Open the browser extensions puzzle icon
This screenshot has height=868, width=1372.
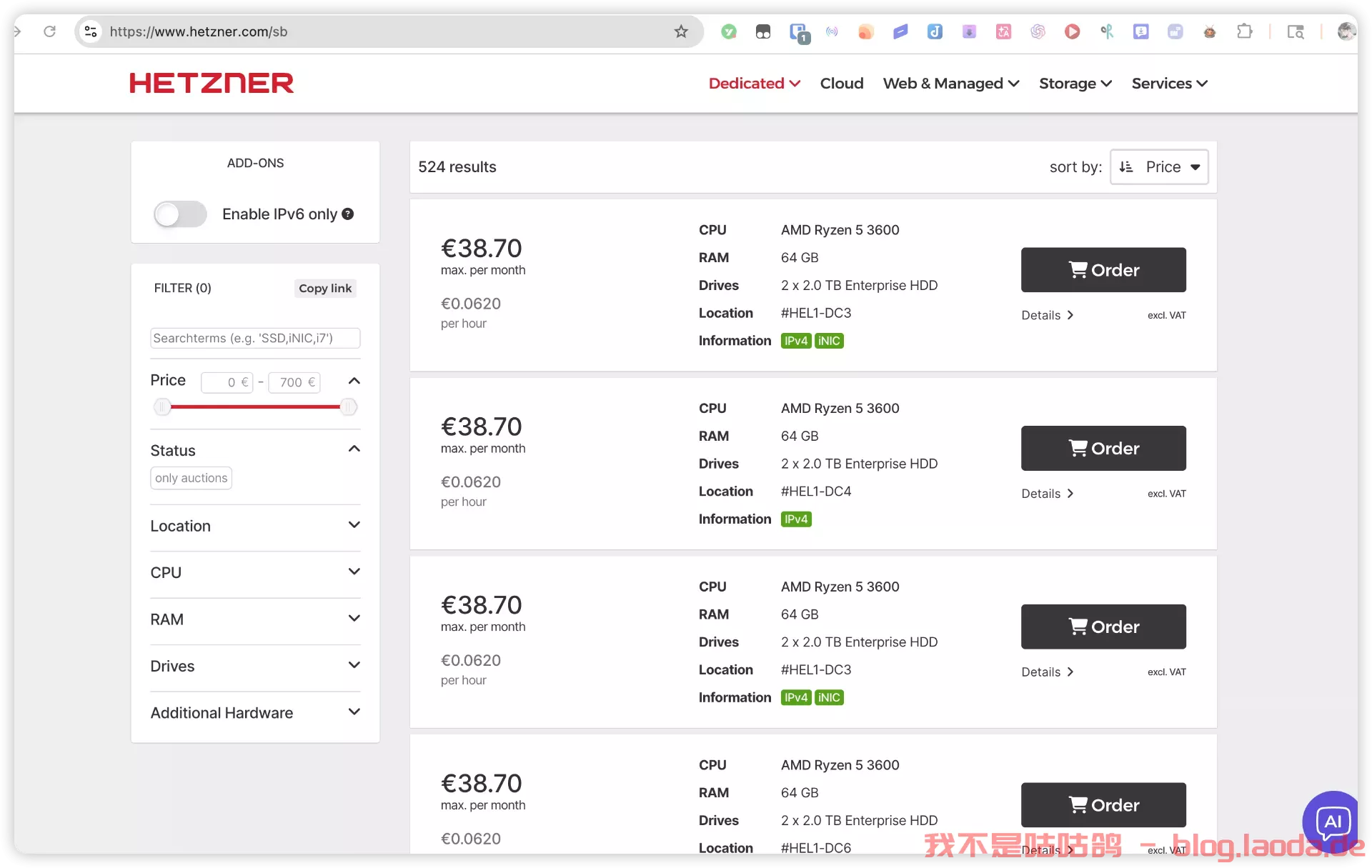[x=1244, y=31]
